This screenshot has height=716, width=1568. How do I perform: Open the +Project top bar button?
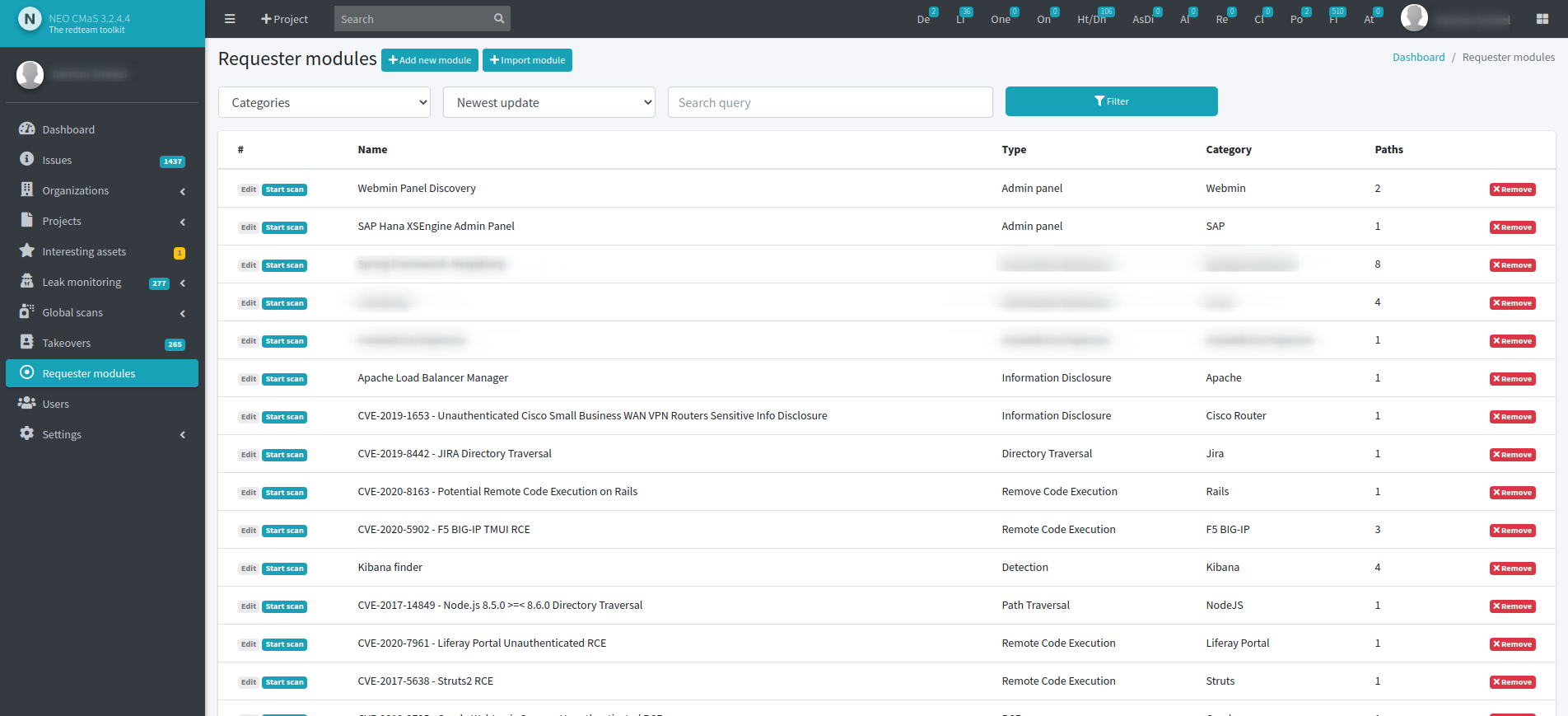[284, 19]
